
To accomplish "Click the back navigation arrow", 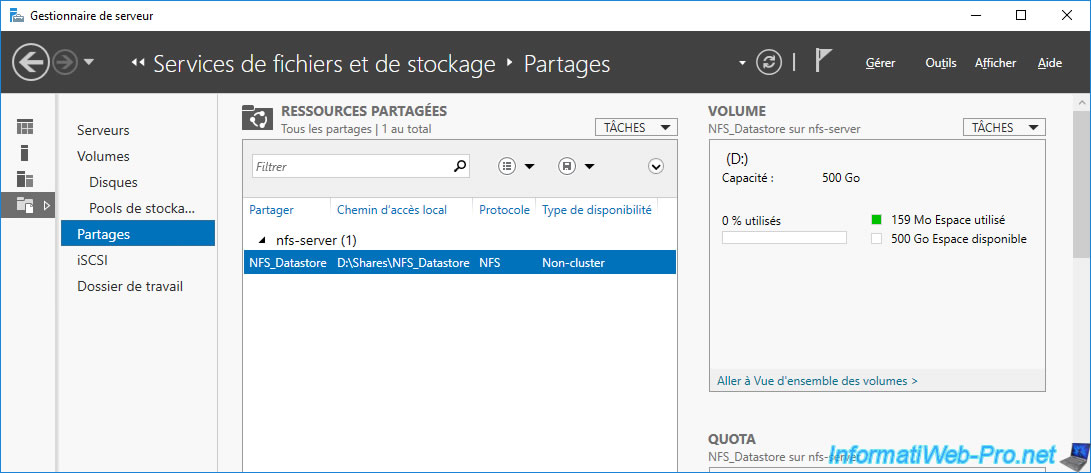I will pos(31,63).
